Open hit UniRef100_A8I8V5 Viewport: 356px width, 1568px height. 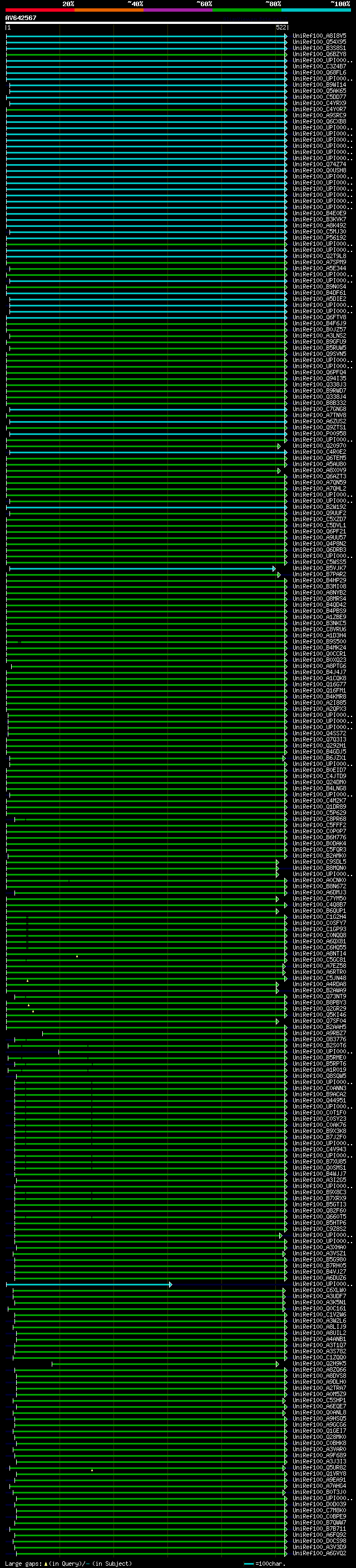tap(319, 36)
